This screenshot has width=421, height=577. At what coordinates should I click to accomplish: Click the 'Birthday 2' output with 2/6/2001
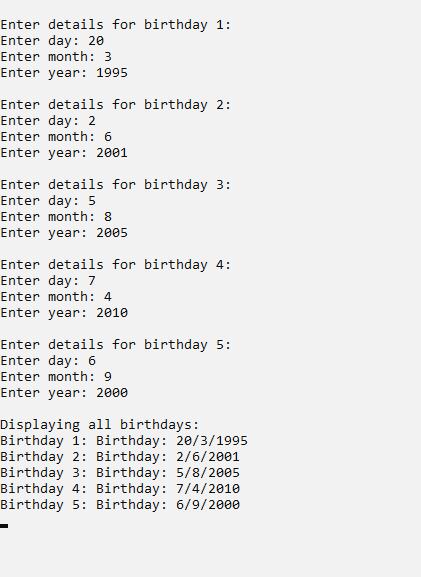coord(120,457)
